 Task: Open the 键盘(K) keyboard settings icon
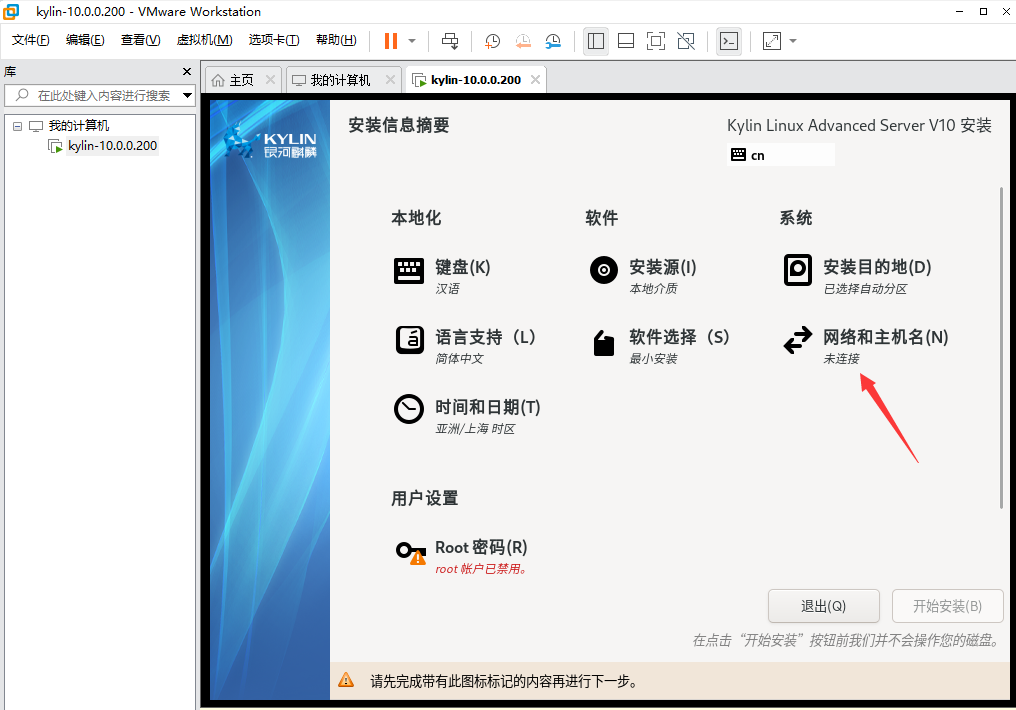[x=409, y=271]
